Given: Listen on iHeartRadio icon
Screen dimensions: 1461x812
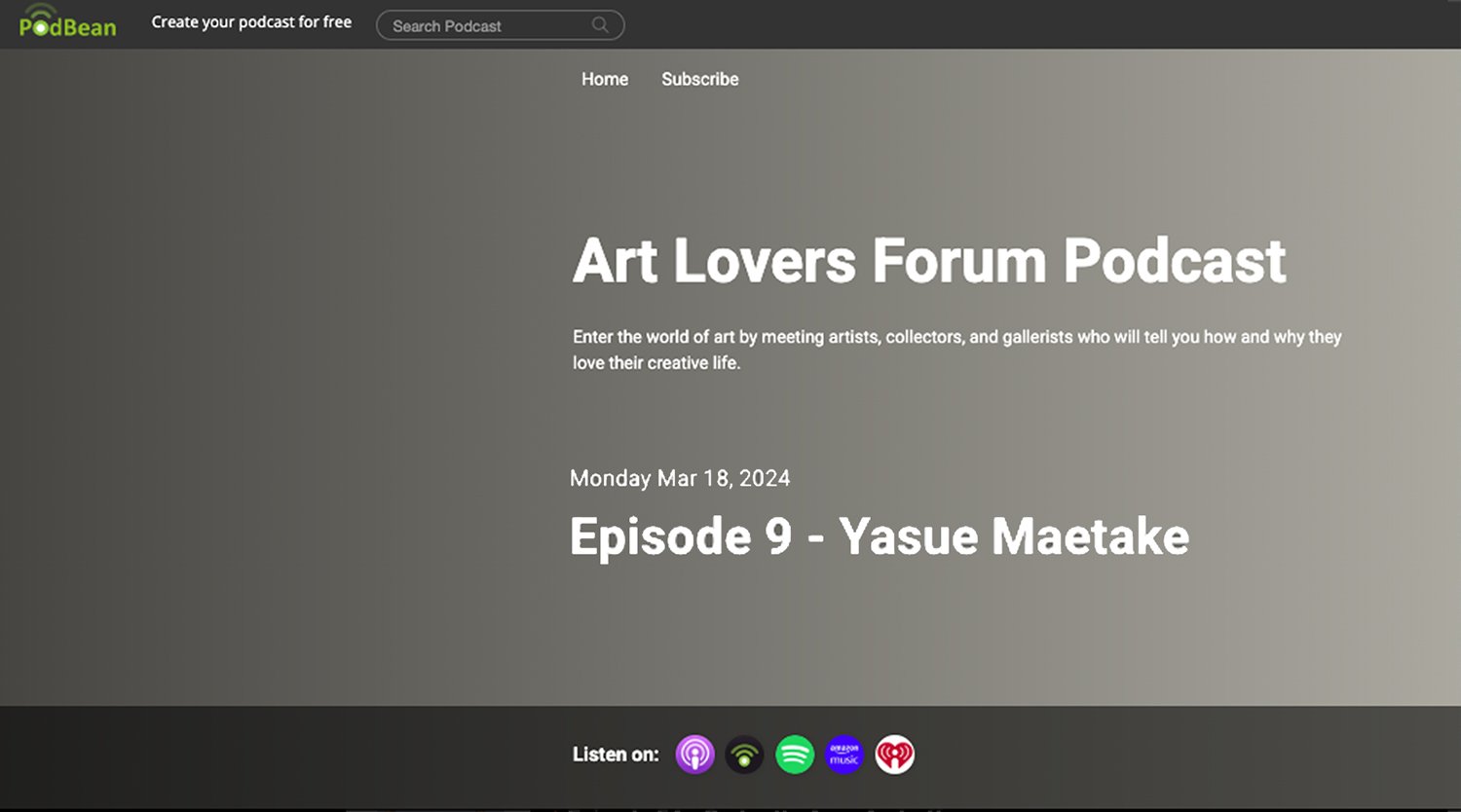Looking at the screenshot, I should tap(894, 755).
